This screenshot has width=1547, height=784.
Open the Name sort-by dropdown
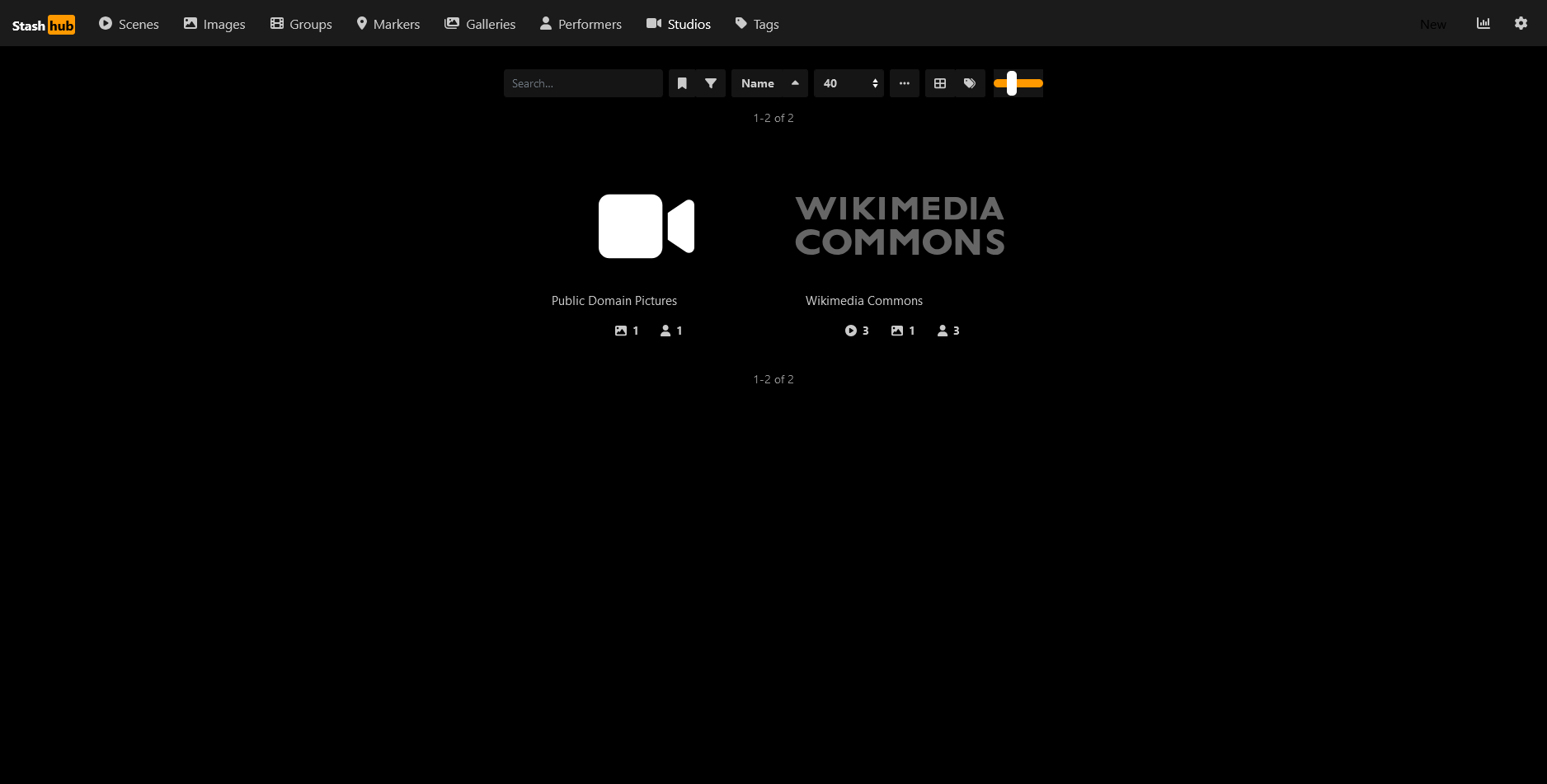(x=757, y=83)
